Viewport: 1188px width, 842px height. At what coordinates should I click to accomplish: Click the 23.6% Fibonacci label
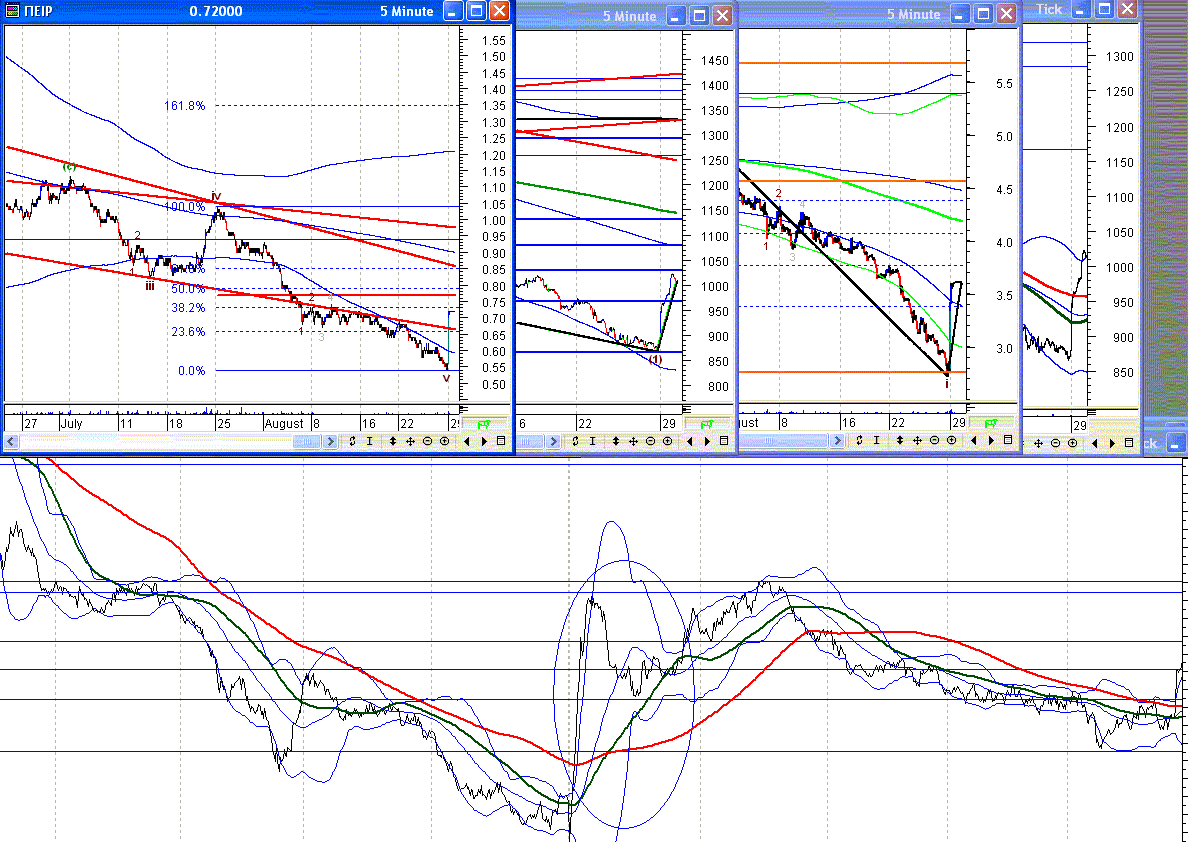pyautogui.click(x=188, y=331)
